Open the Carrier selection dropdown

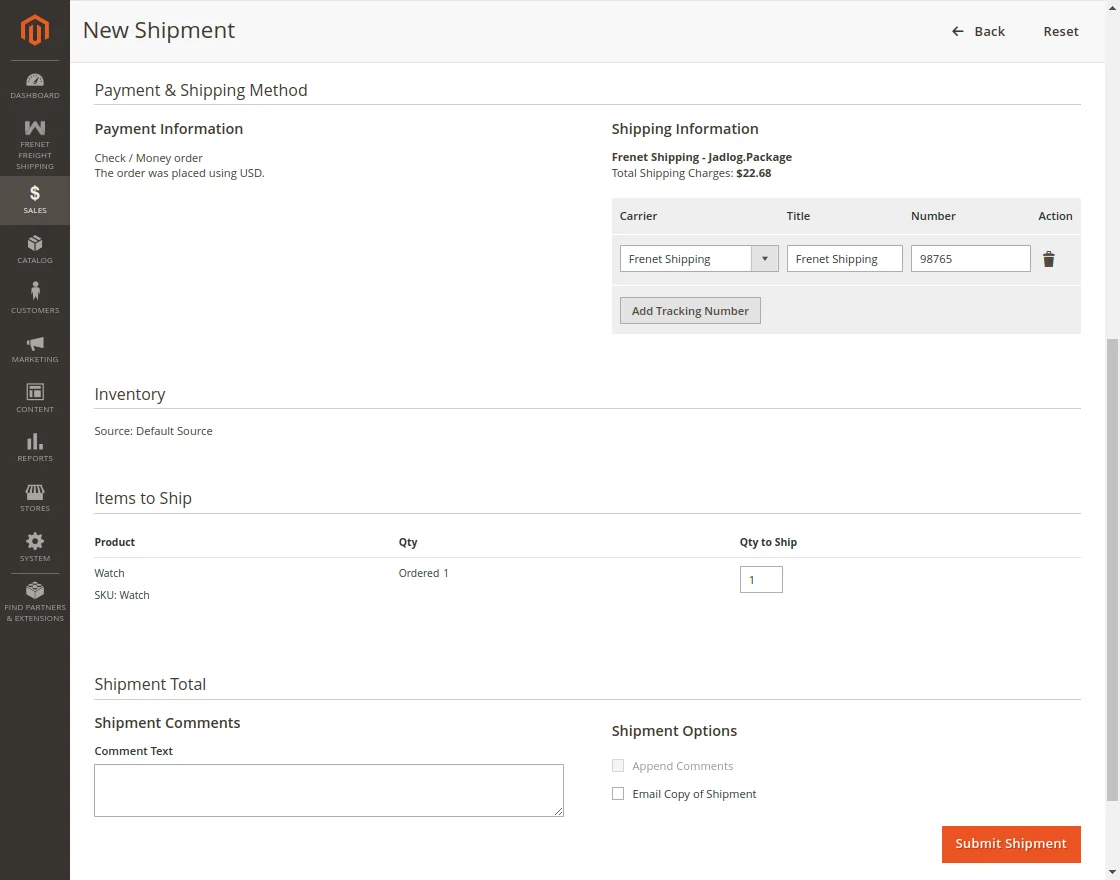coord(765,258)
